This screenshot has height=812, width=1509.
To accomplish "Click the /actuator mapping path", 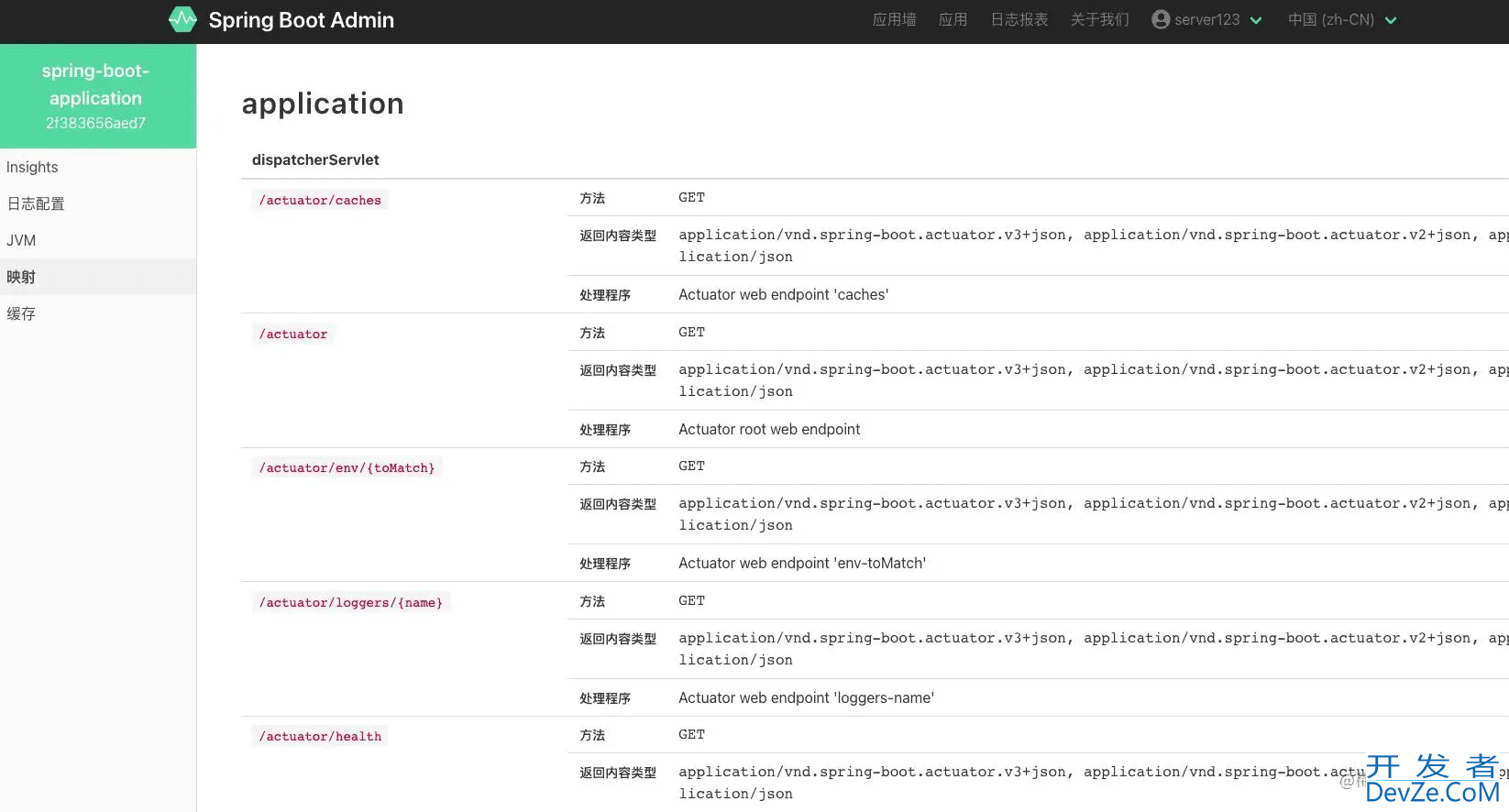I will 293,334.
